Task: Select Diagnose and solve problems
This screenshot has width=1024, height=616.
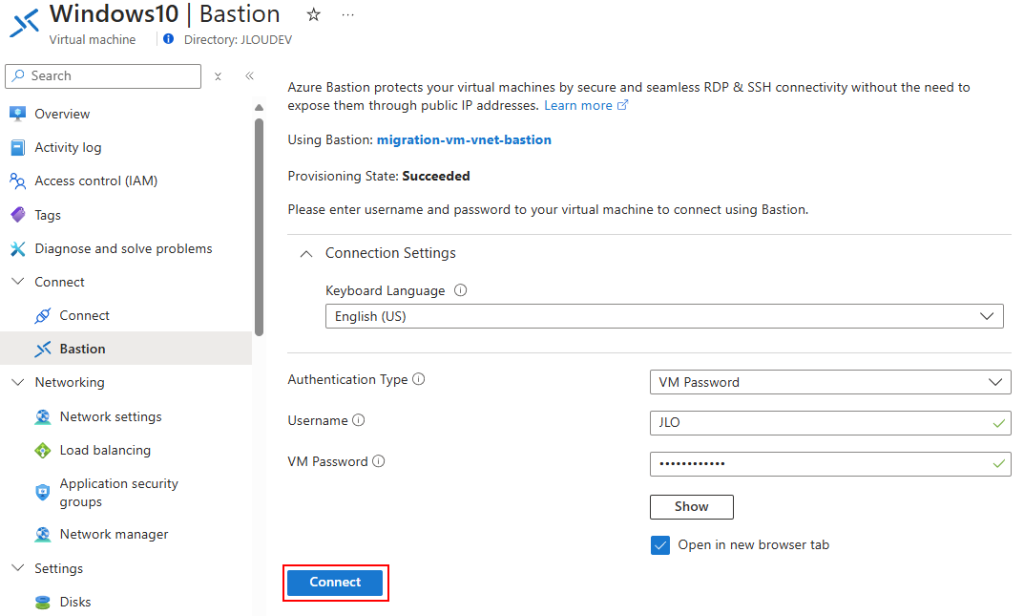Action: tap(123, 248)
